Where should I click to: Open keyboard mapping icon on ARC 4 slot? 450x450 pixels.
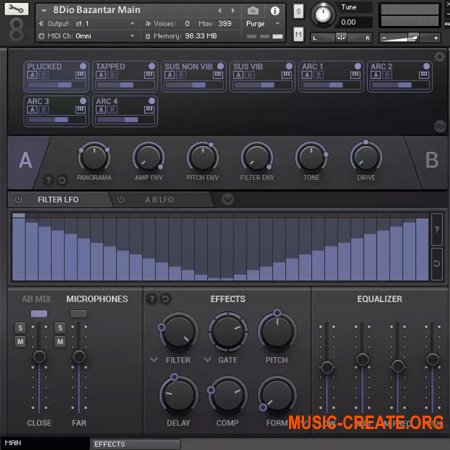point(149,110)
